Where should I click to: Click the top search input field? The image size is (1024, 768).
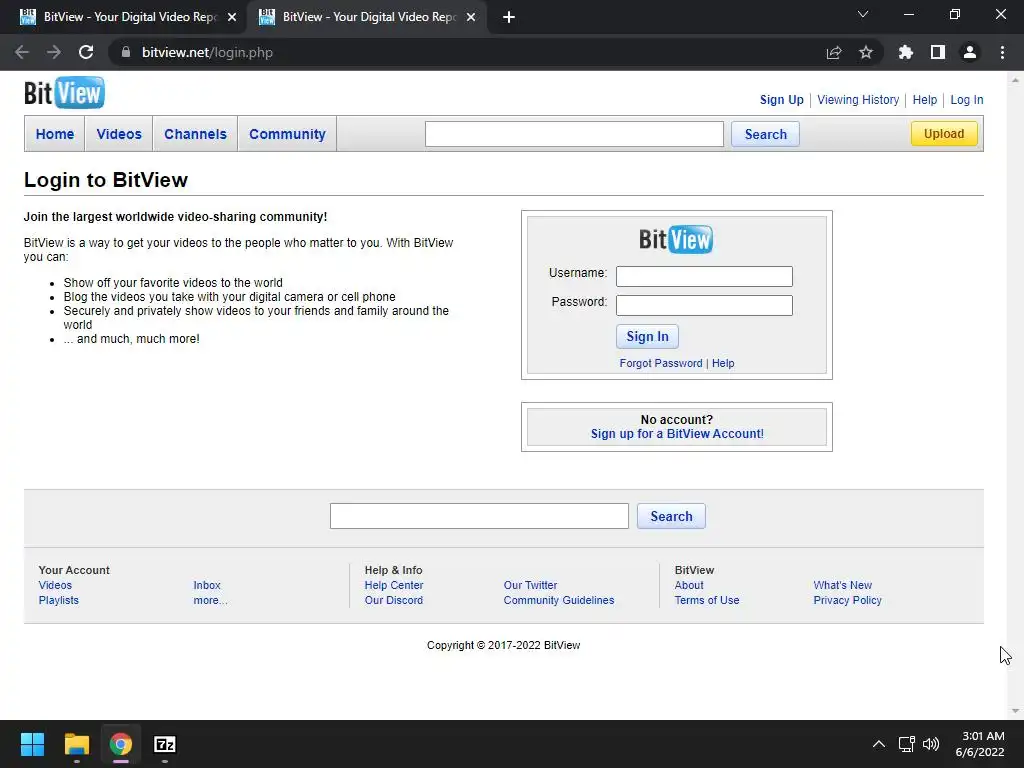click(574, 134)
